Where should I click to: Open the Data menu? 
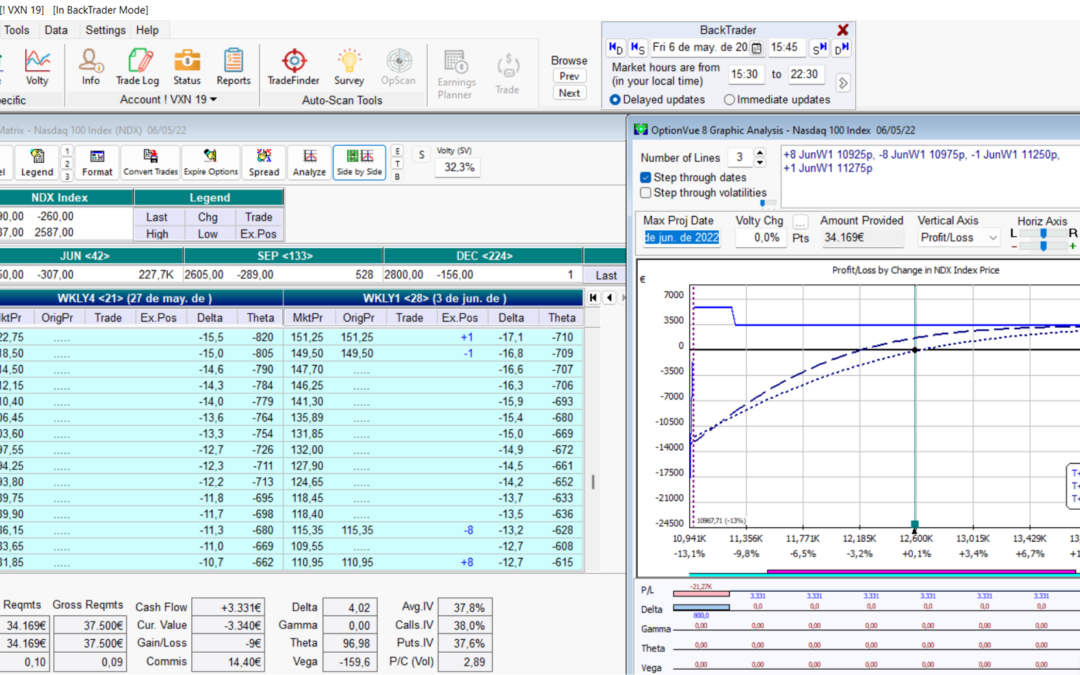click(x=56, y=30)
